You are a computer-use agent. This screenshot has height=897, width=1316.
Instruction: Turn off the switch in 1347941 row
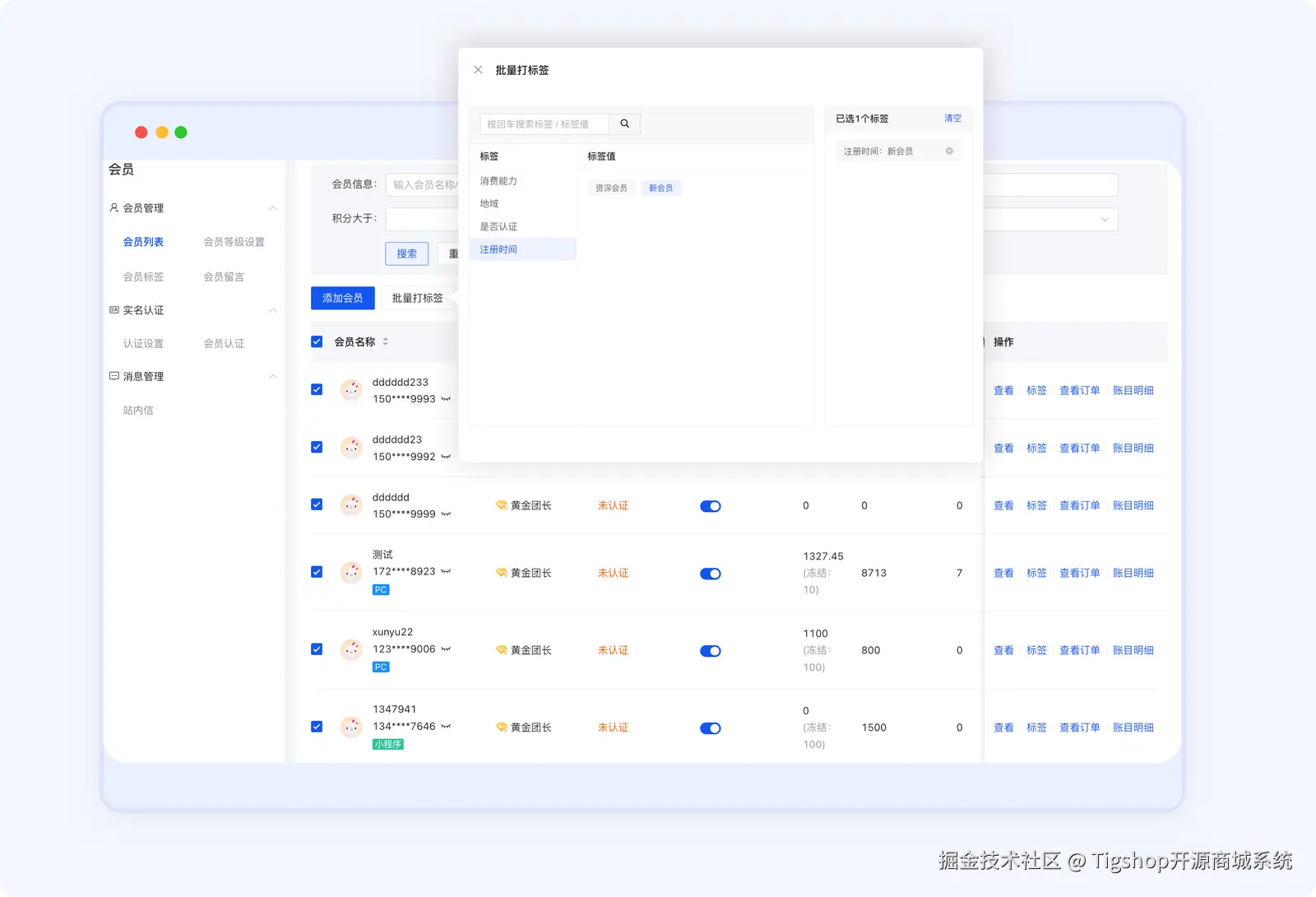(x=711, y=728)
